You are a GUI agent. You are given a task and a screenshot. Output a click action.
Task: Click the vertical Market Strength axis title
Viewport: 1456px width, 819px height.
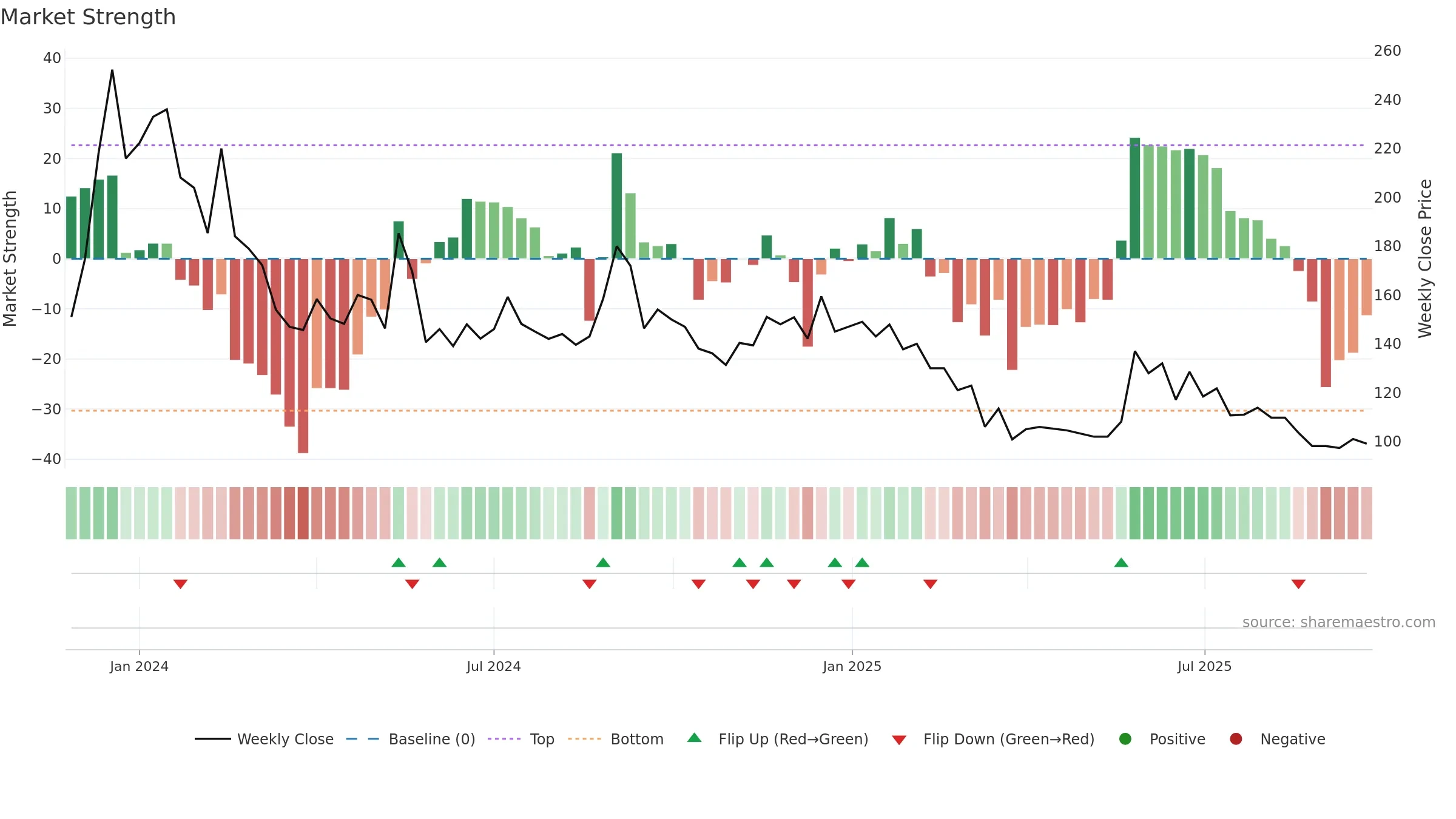10,258
